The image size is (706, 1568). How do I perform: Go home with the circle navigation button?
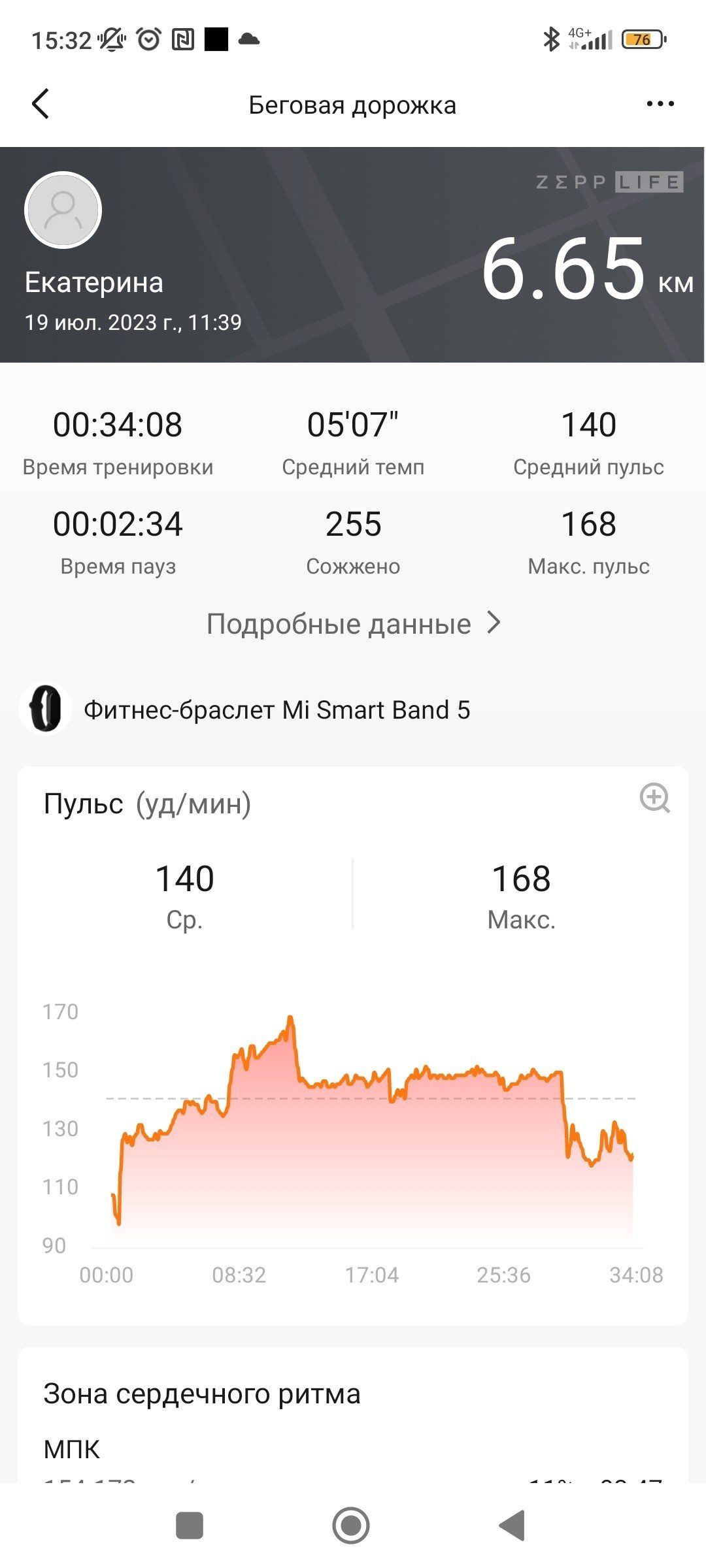[x=351, y=1526]
